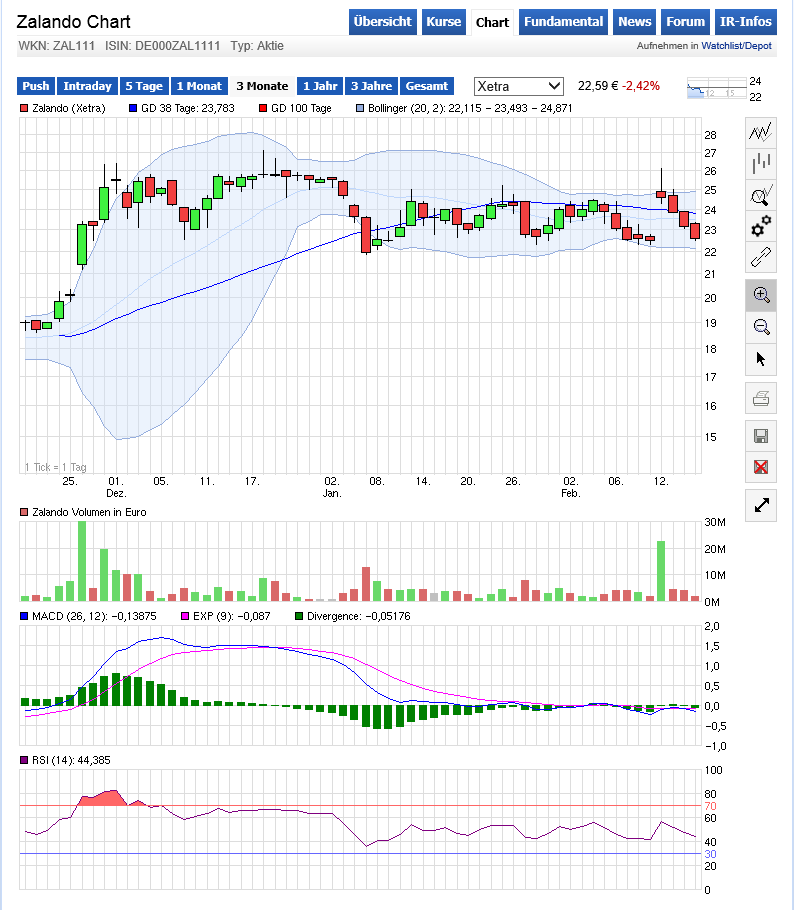Image resolution: width=794 pixels, height=910 pixels.
Task: Select the line chart type icon
Action: coord(760,132)
